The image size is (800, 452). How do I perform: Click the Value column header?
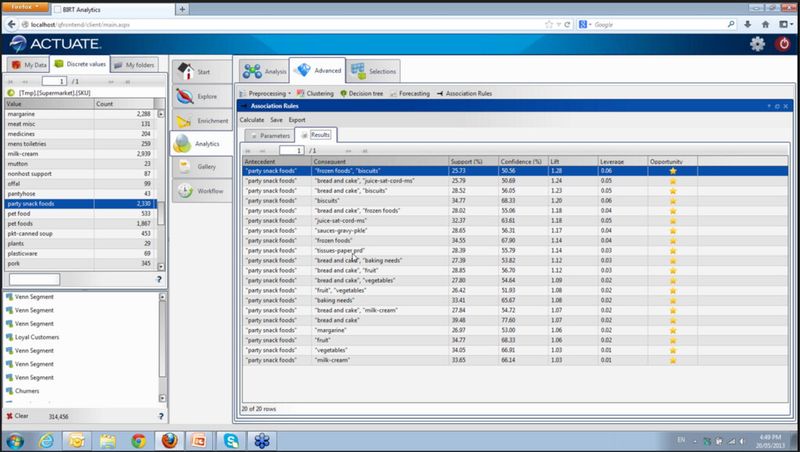click(49, 104)
